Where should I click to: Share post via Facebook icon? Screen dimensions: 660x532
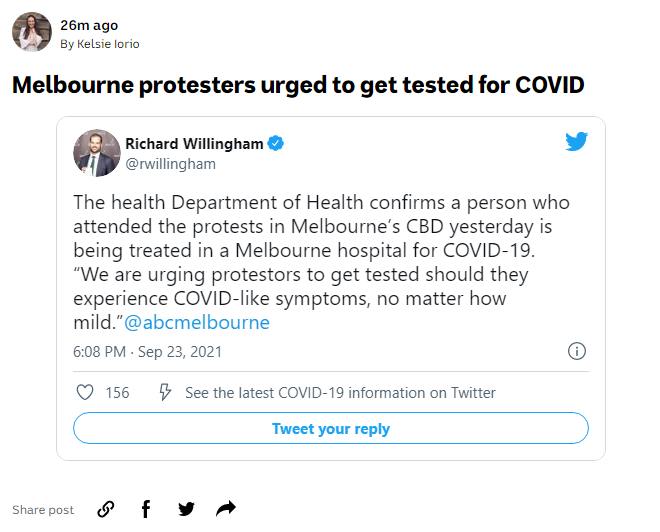click(146, 509)
